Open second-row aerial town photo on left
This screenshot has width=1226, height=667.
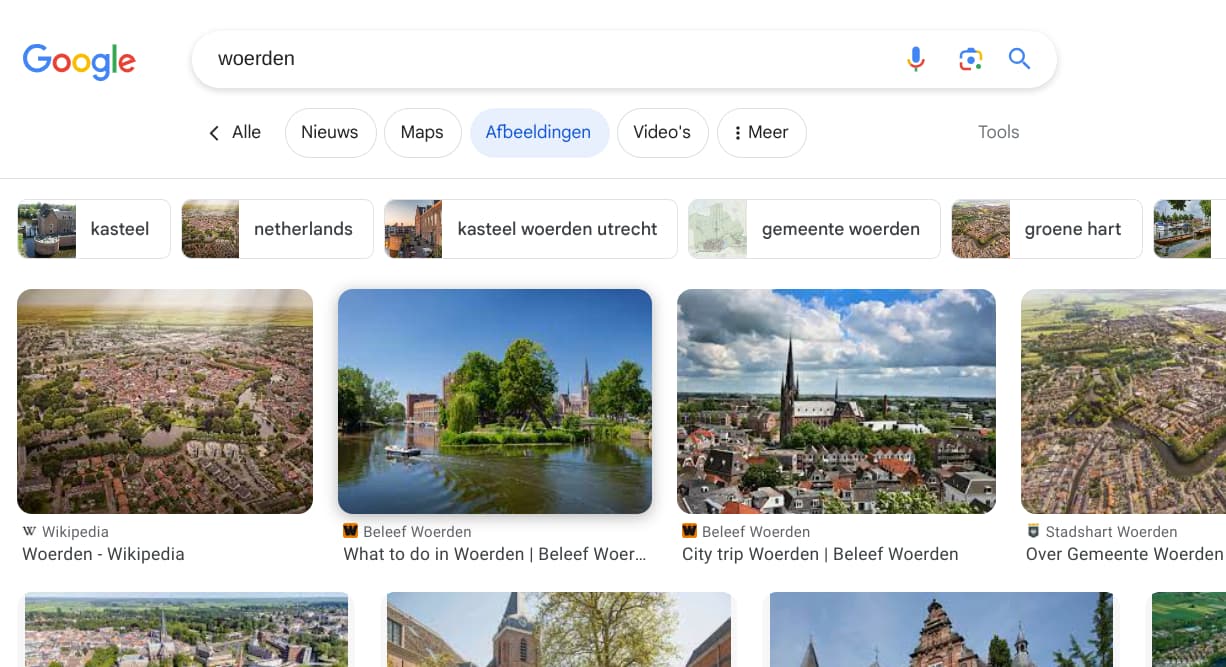[x=186, y=630]
